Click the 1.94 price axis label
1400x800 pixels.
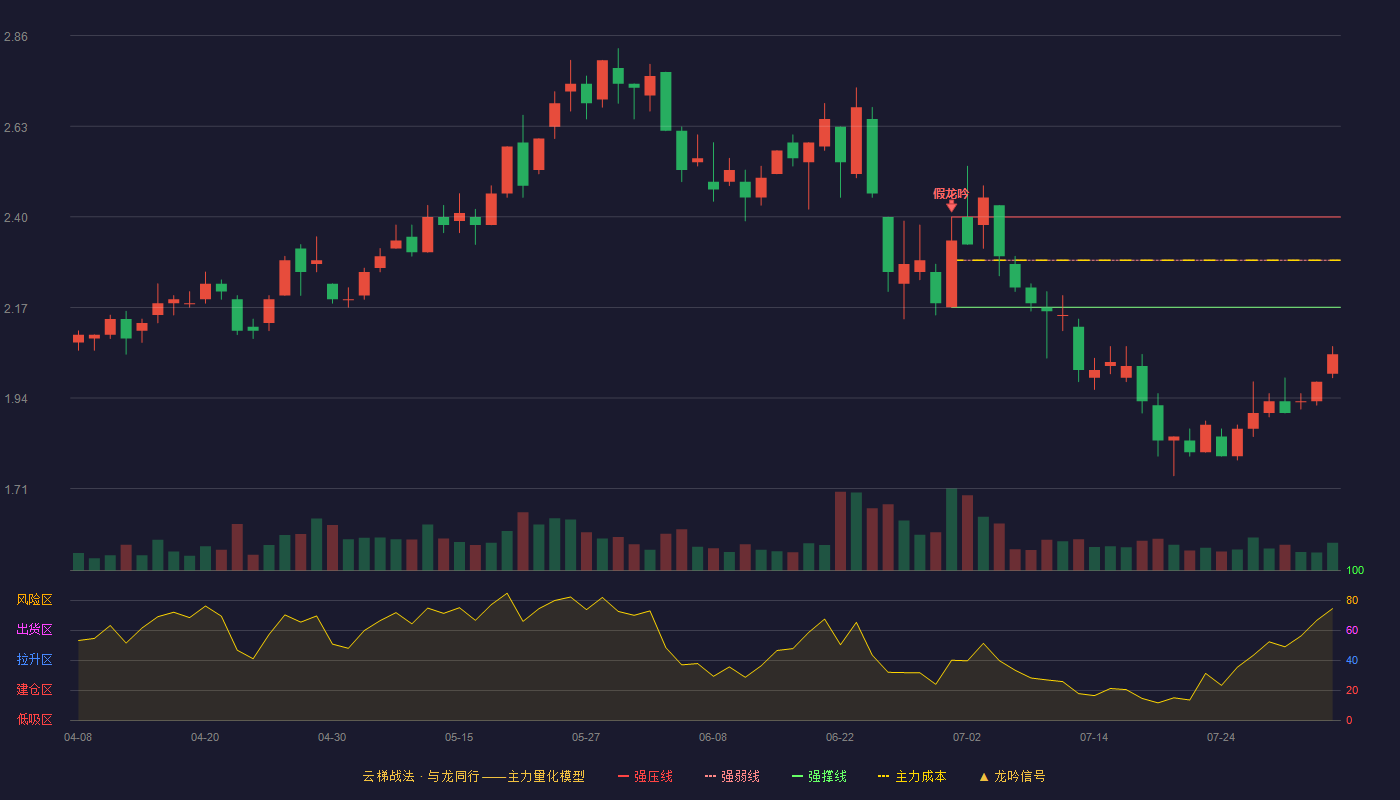point(16,399)
